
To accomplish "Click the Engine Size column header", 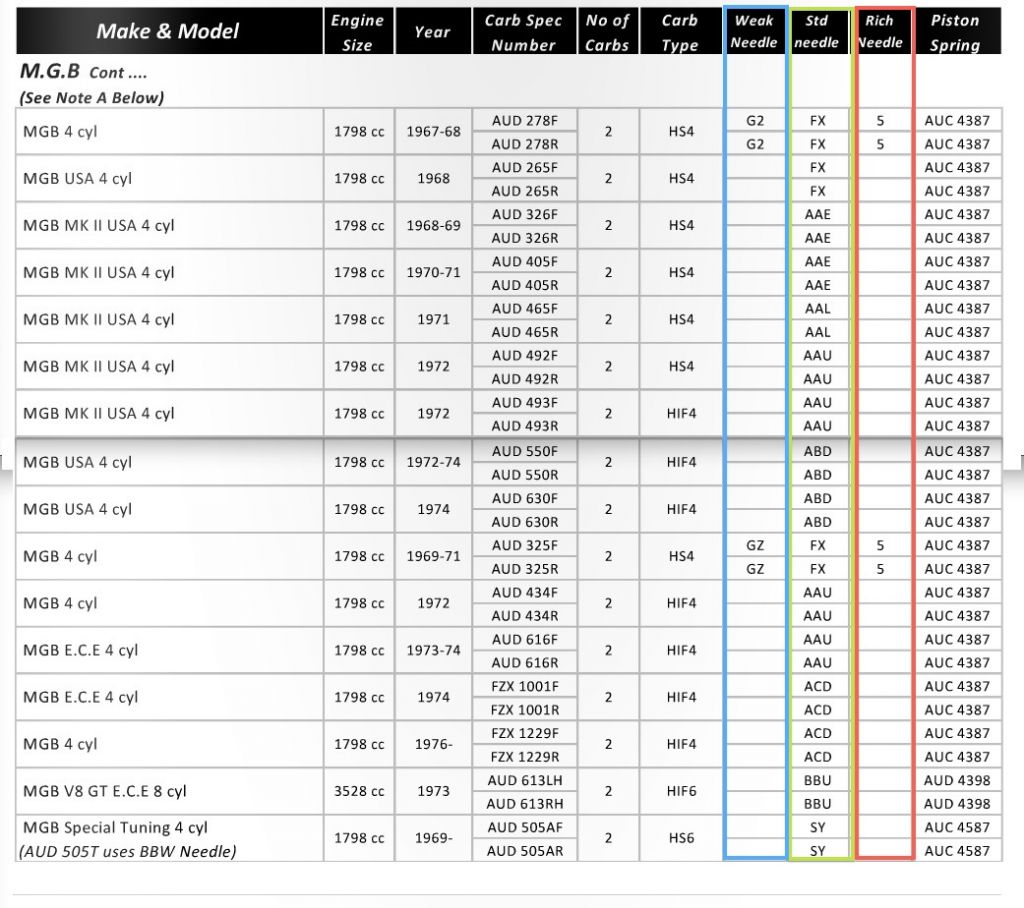I will (359, 31).
